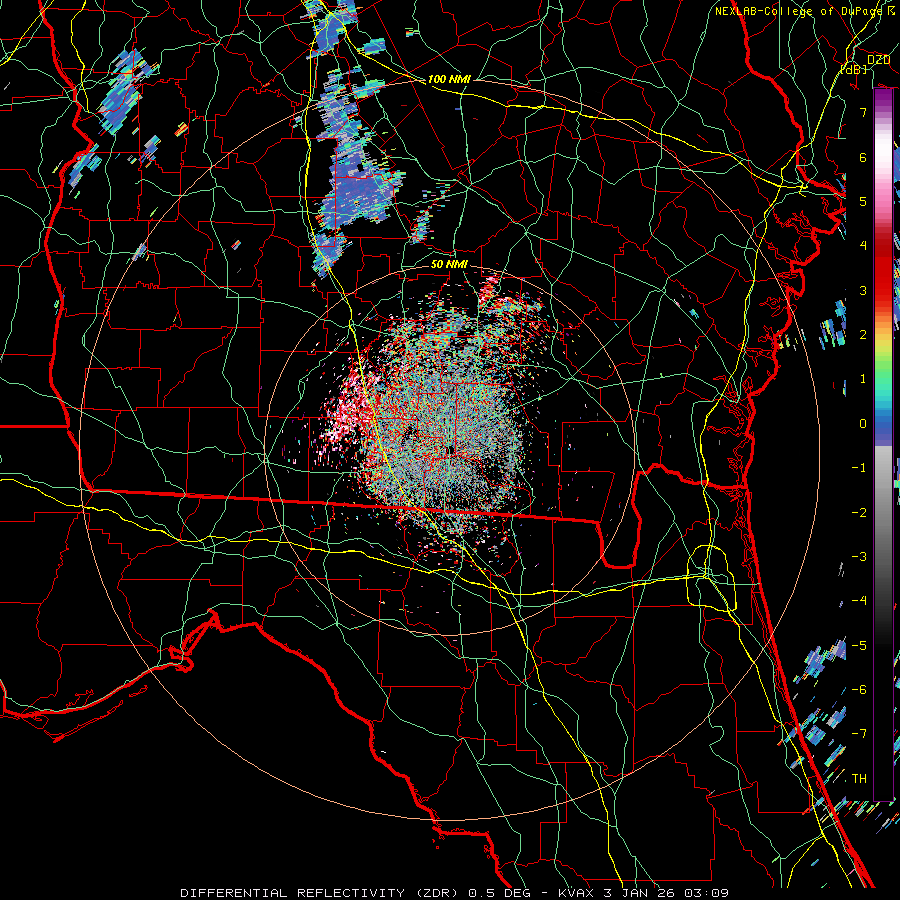This screenshot has height=900, width=900.
Task: Click the scale value "-1"
Action: coord(859,468)
